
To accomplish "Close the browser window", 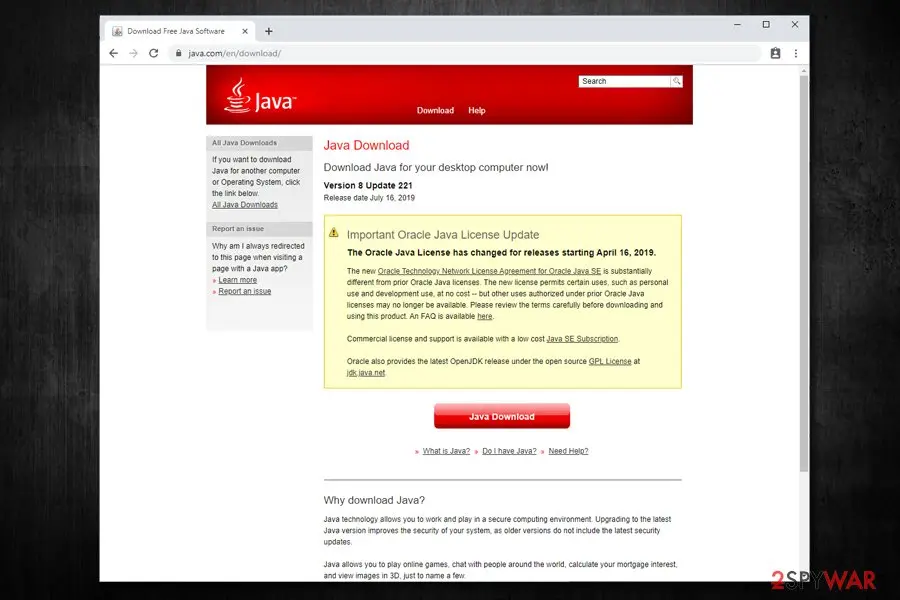I will tap(794, 24).
